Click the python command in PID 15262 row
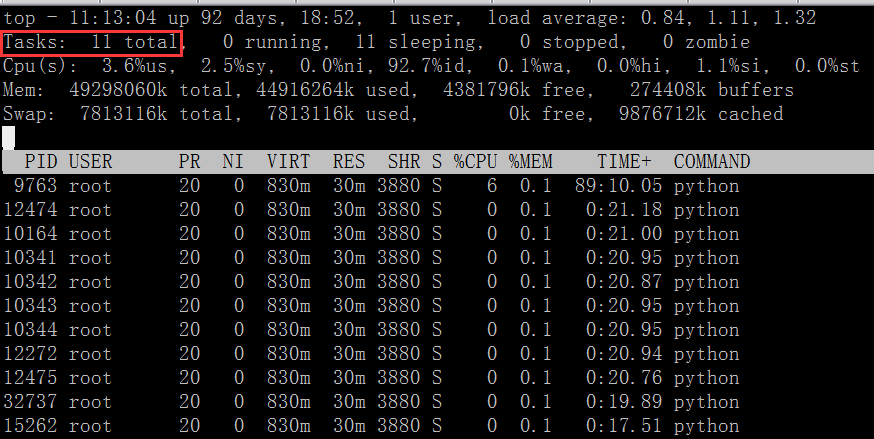 [707, 426]
